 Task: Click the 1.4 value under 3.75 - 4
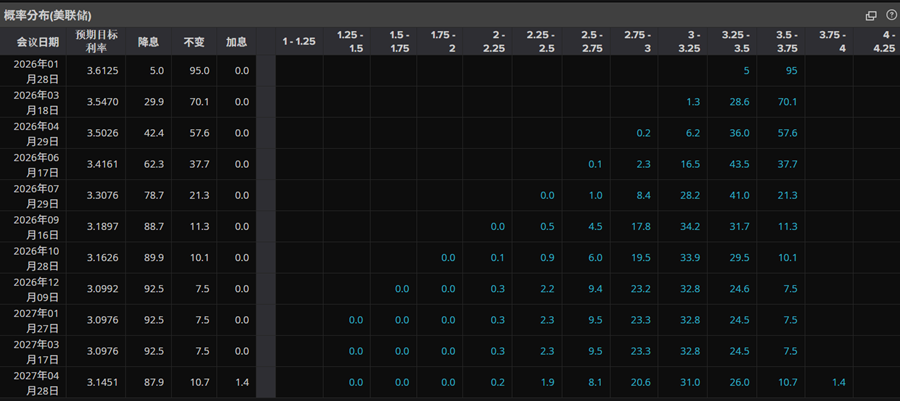pos(839,382)
